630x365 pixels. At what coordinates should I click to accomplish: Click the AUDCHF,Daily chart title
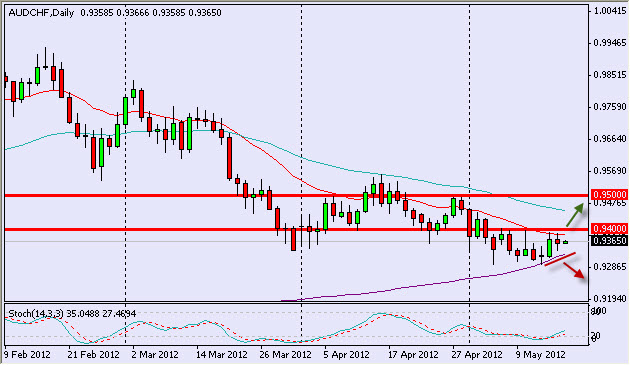pyautogui.click(x=41, y=13)
